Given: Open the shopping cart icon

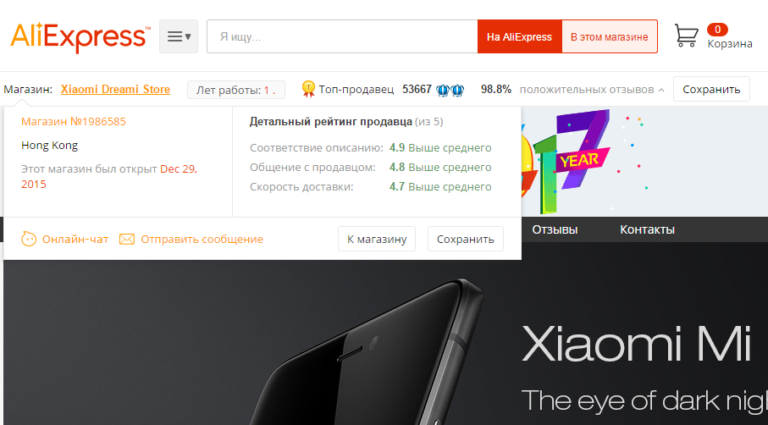Looking at the screenshot, I should click(x=686, y=36).
